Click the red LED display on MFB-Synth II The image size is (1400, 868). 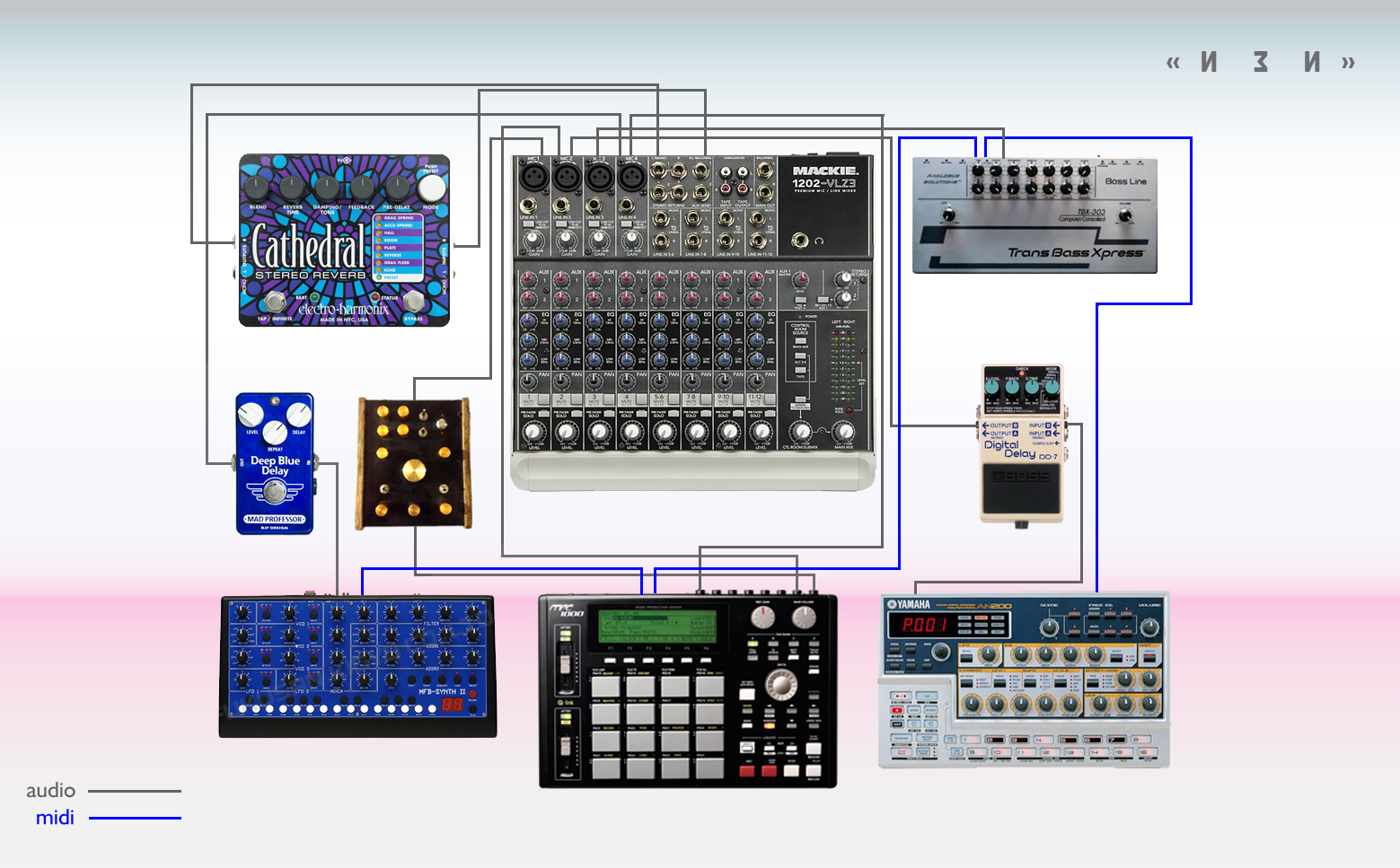(452, 706)
